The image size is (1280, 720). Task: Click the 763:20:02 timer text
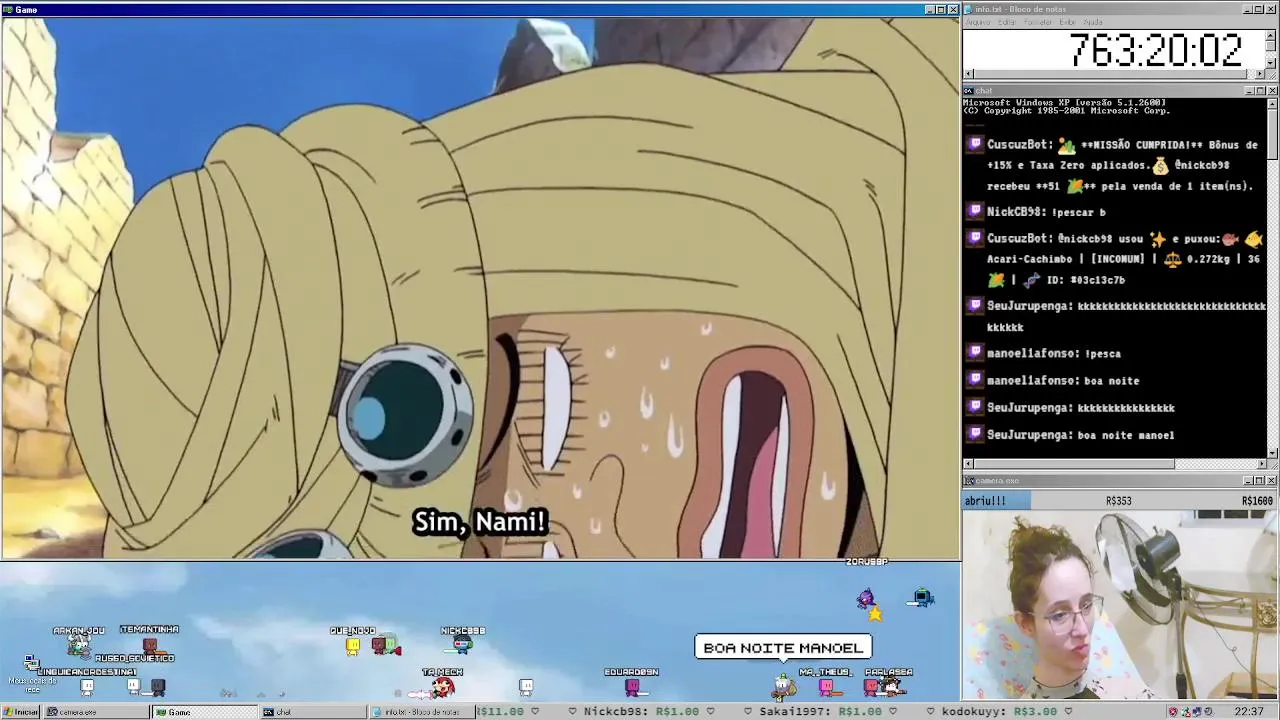[1156, 50]
